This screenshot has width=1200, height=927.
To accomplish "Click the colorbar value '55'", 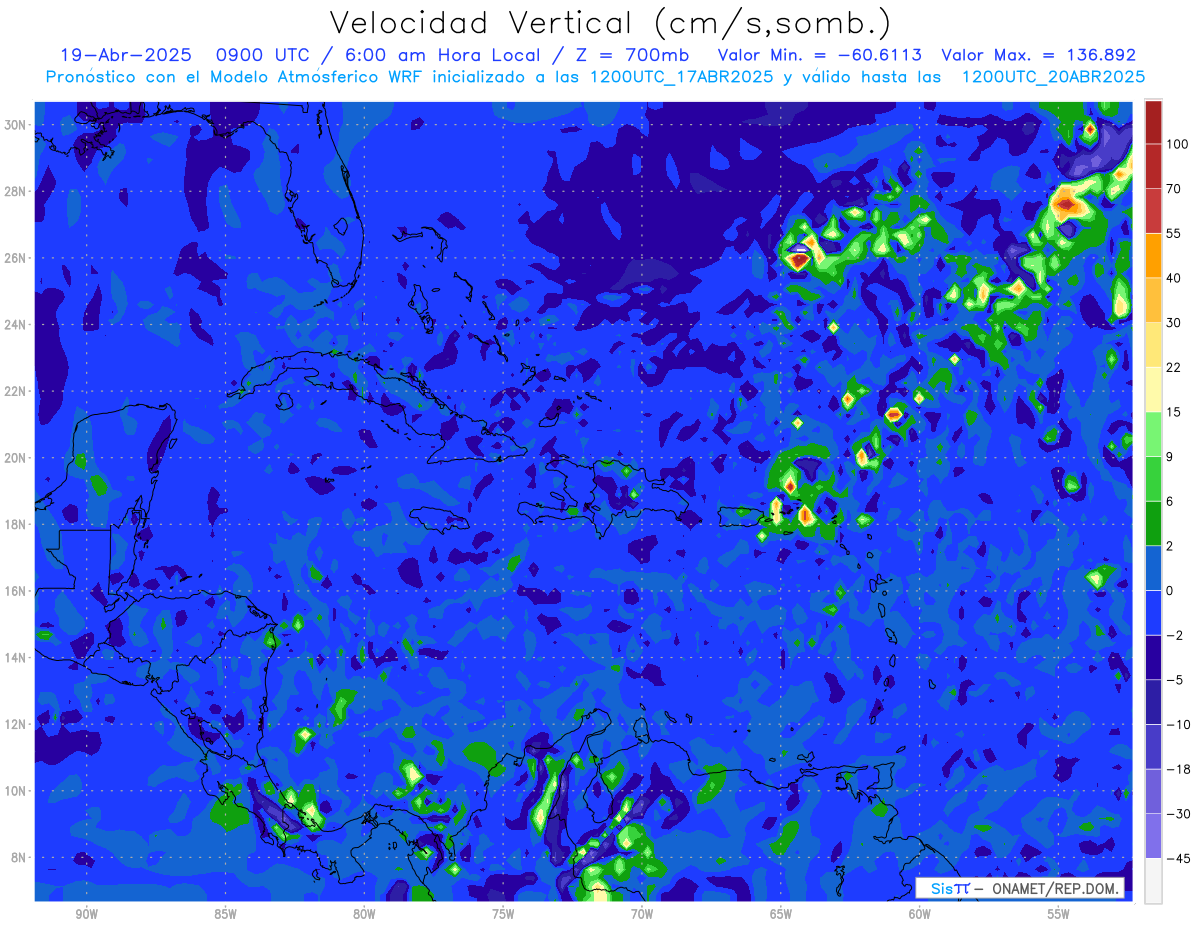I will [1174, 234].
